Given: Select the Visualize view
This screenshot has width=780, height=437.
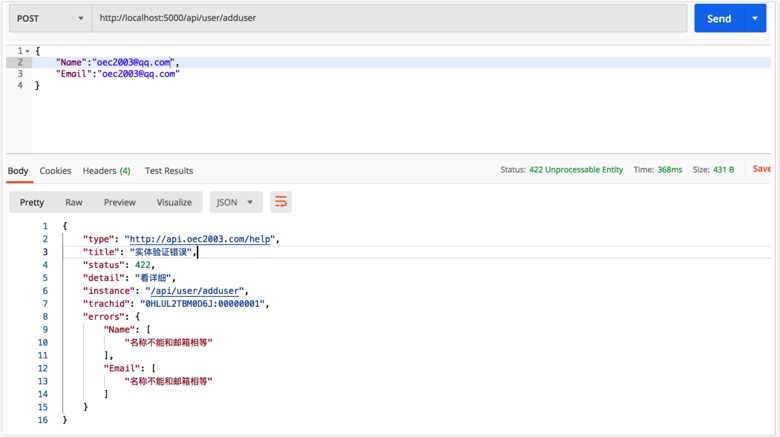Looking at the screenshot, I should pos(174,202).
